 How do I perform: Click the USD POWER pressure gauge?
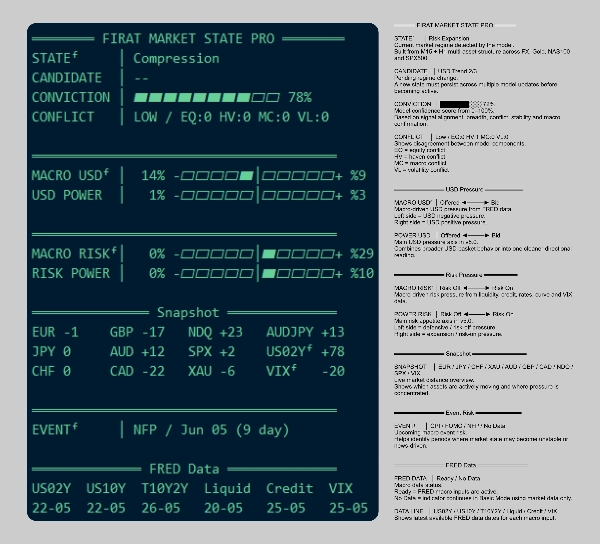pos(258,195)
